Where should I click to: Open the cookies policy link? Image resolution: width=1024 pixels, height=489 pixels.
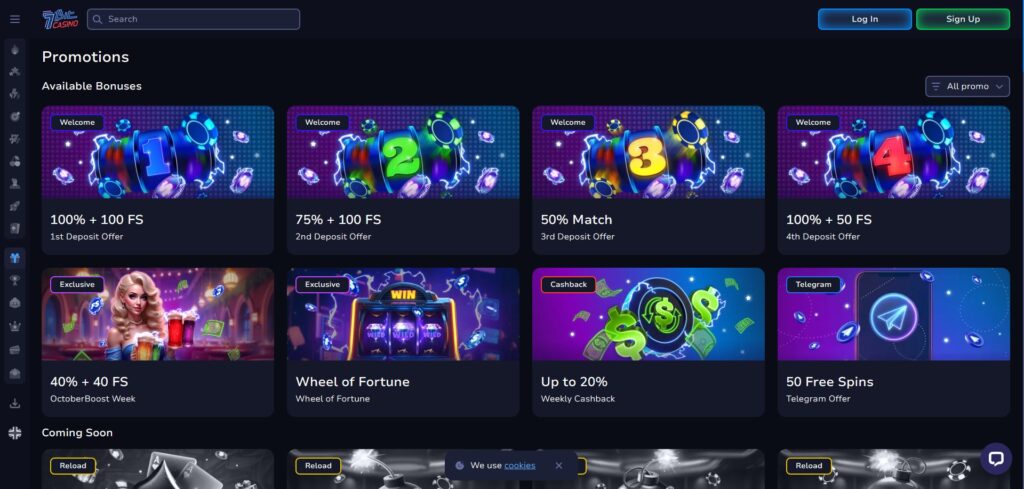pyautogui.click(x=520, y=465)
